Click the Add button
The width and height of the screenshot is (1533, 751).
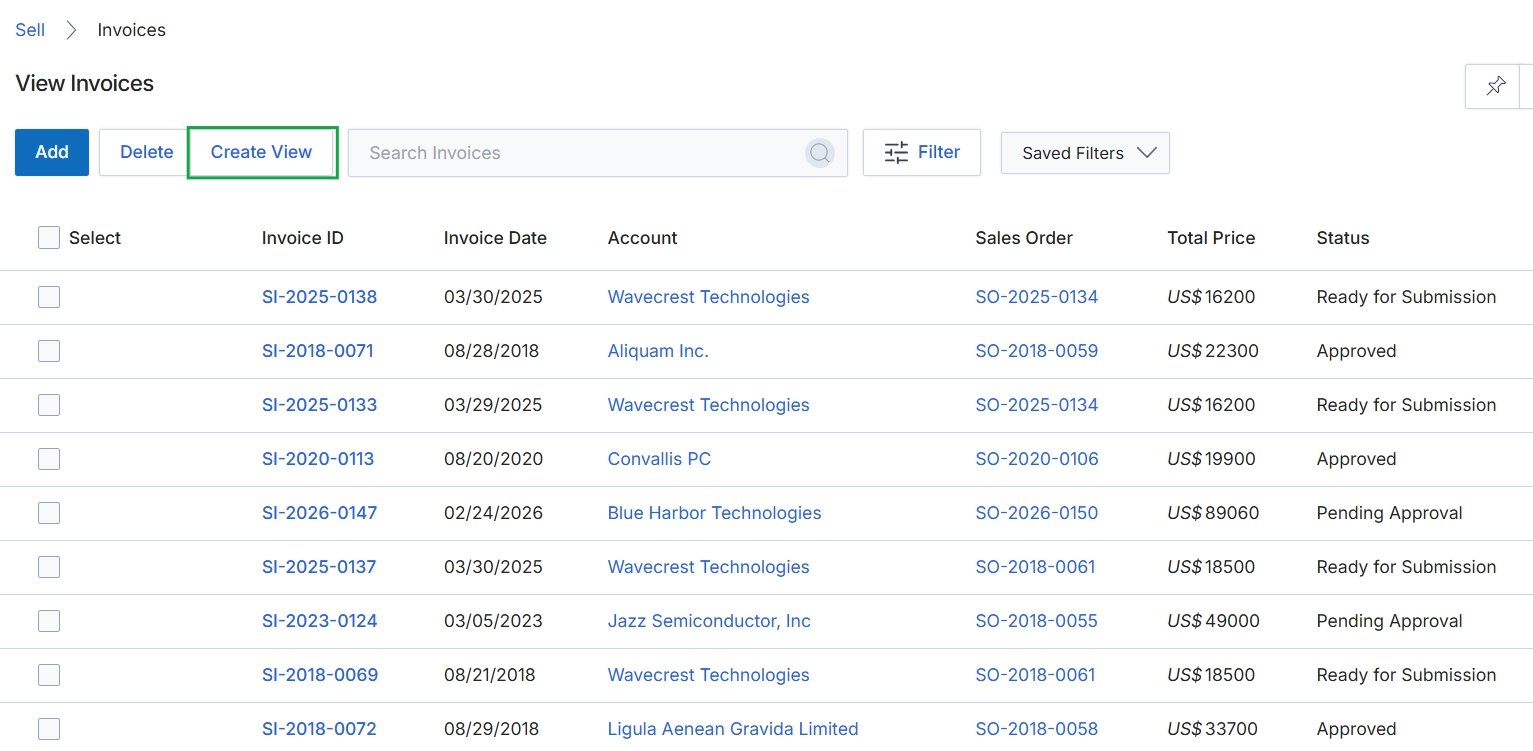click(x=52, y=152)
